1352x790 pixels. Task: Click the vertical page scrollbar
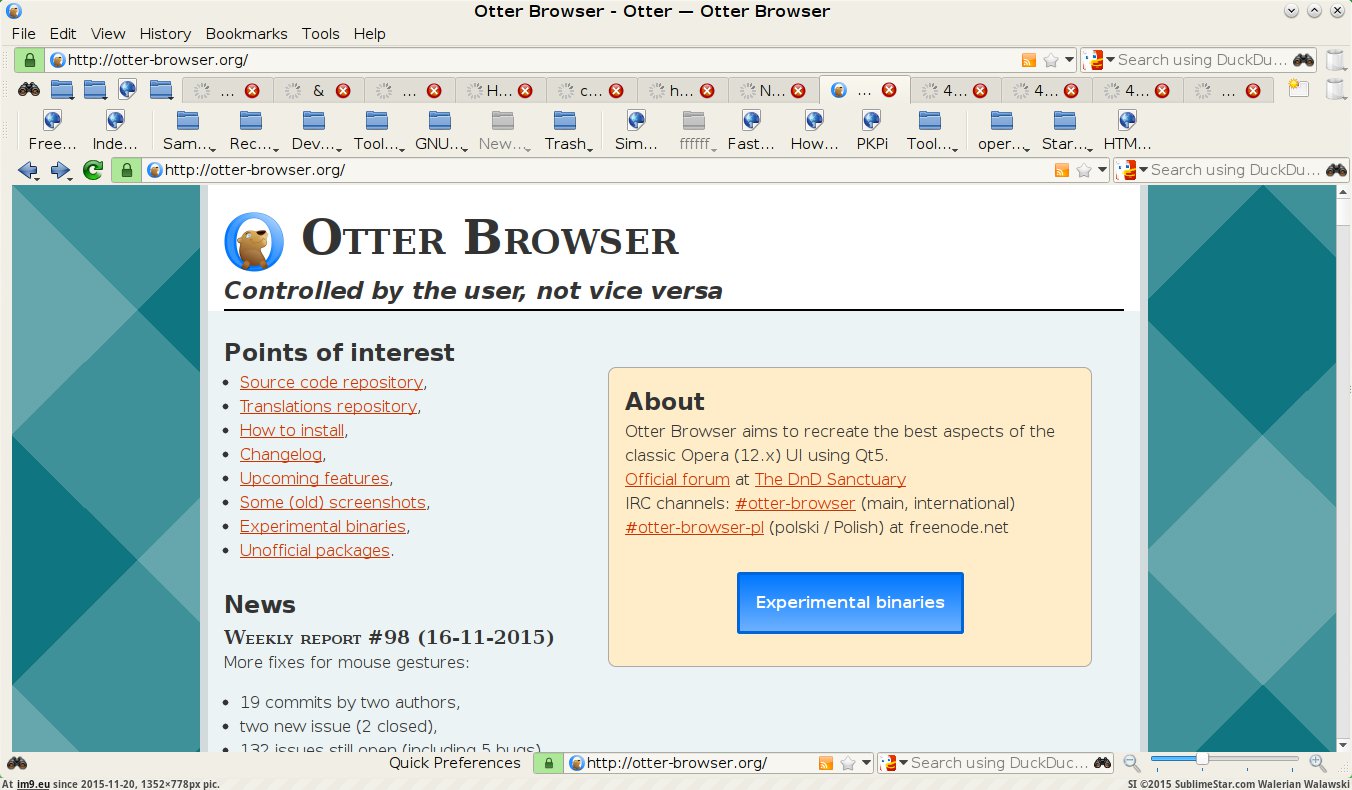(1343, 468)
